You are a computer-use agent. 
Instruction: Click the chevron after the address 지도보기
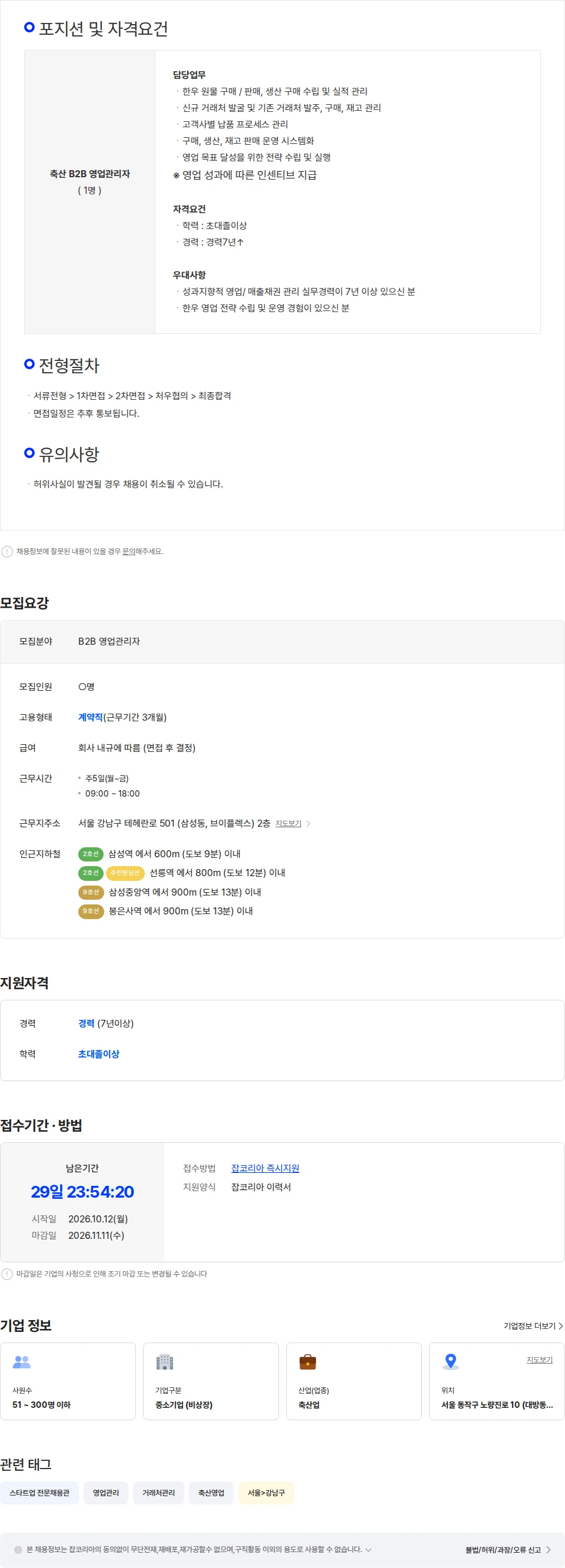click(x=308, y=824)
